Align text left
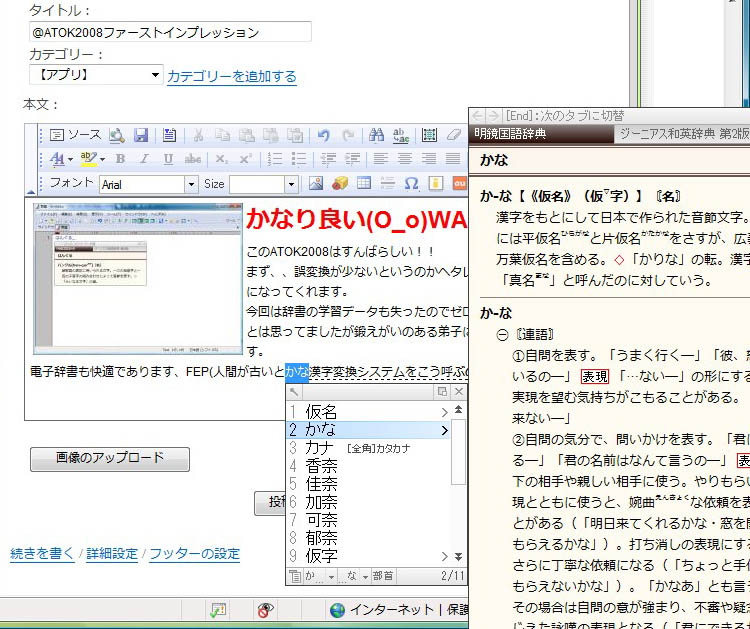 pyautogui.click(x=381, y=159)
